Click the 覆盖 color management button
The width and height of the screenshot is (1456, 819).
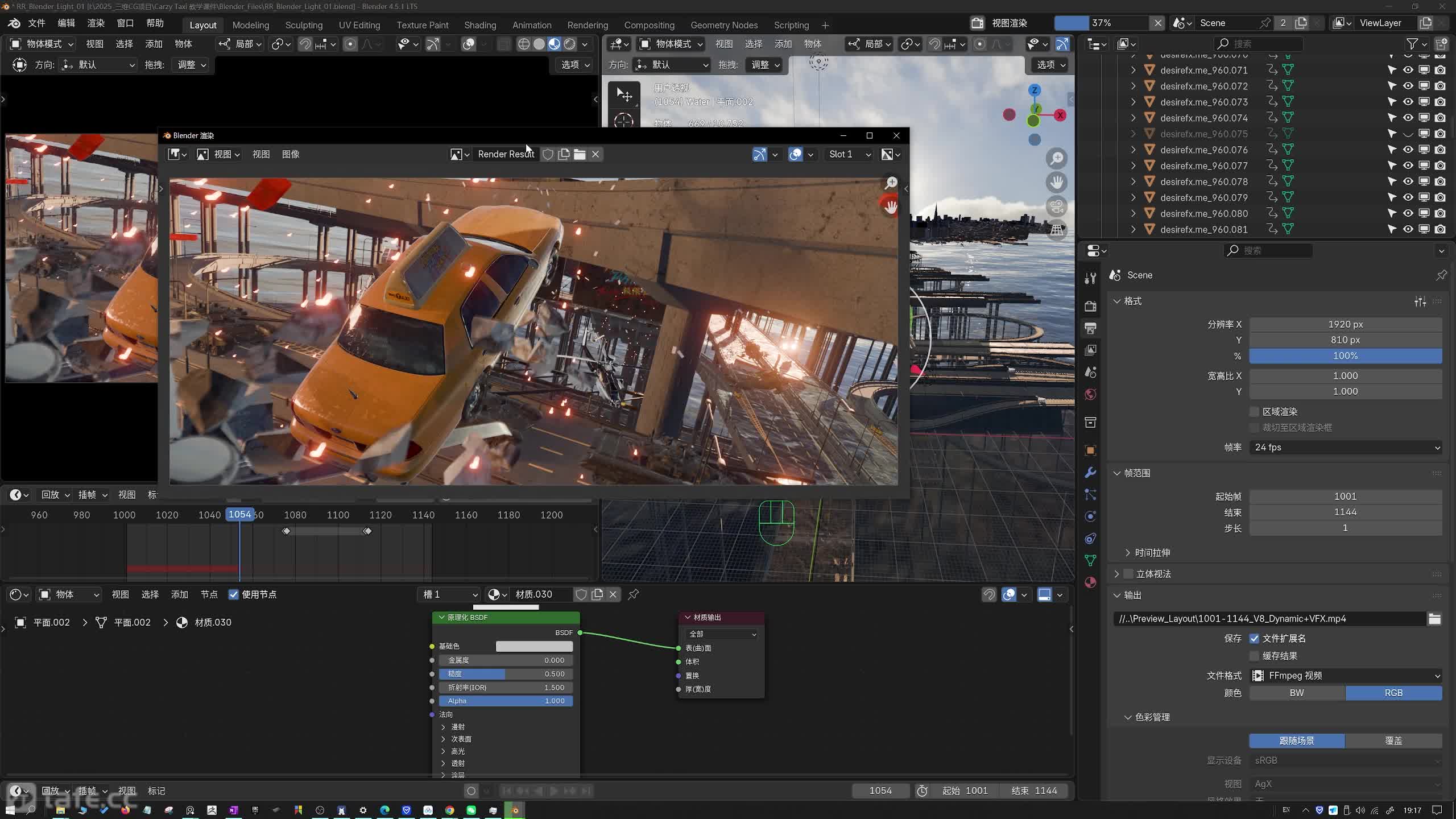tap(1393, 741)
